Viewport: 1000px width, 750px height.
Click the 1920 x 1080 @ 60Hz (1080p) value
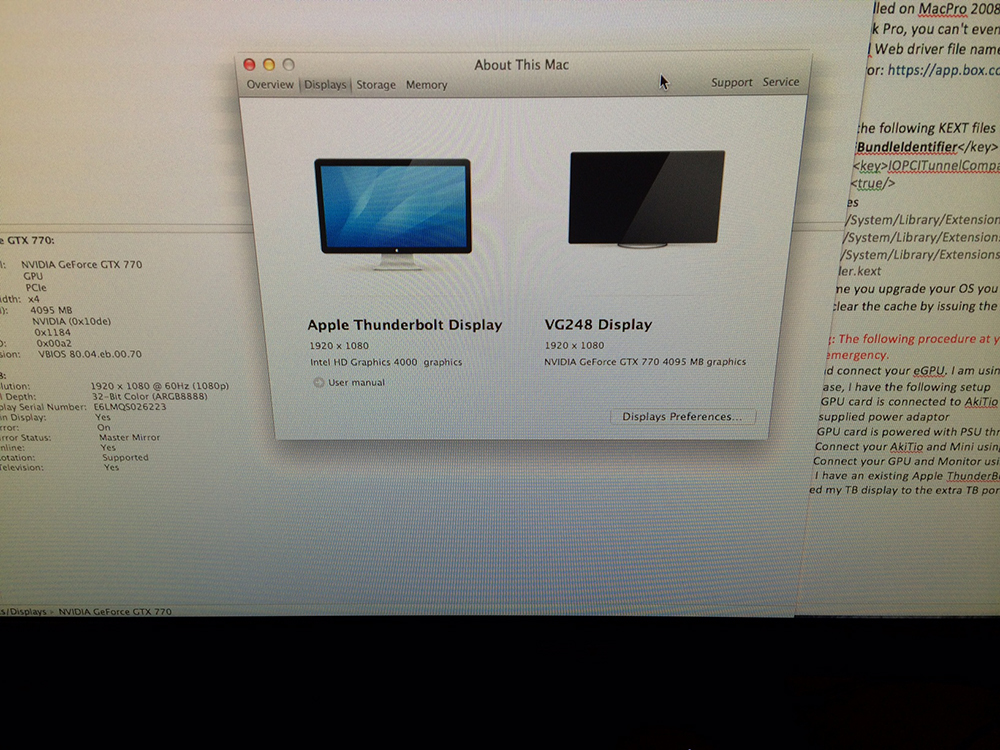tap(159, 386)
